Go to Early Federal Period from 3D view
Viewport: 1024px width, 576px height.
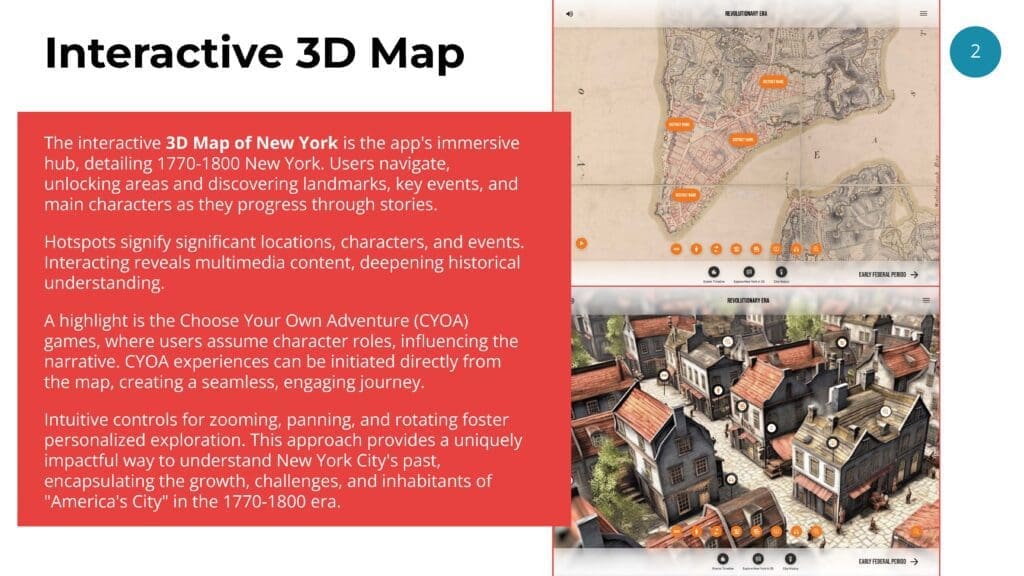pos(888,561)
